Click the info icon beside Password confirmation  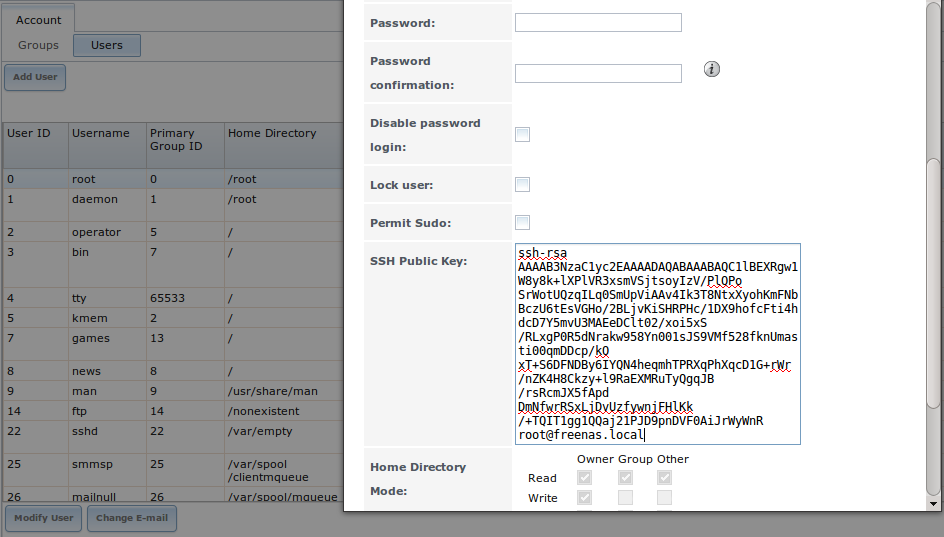(712, 69)
